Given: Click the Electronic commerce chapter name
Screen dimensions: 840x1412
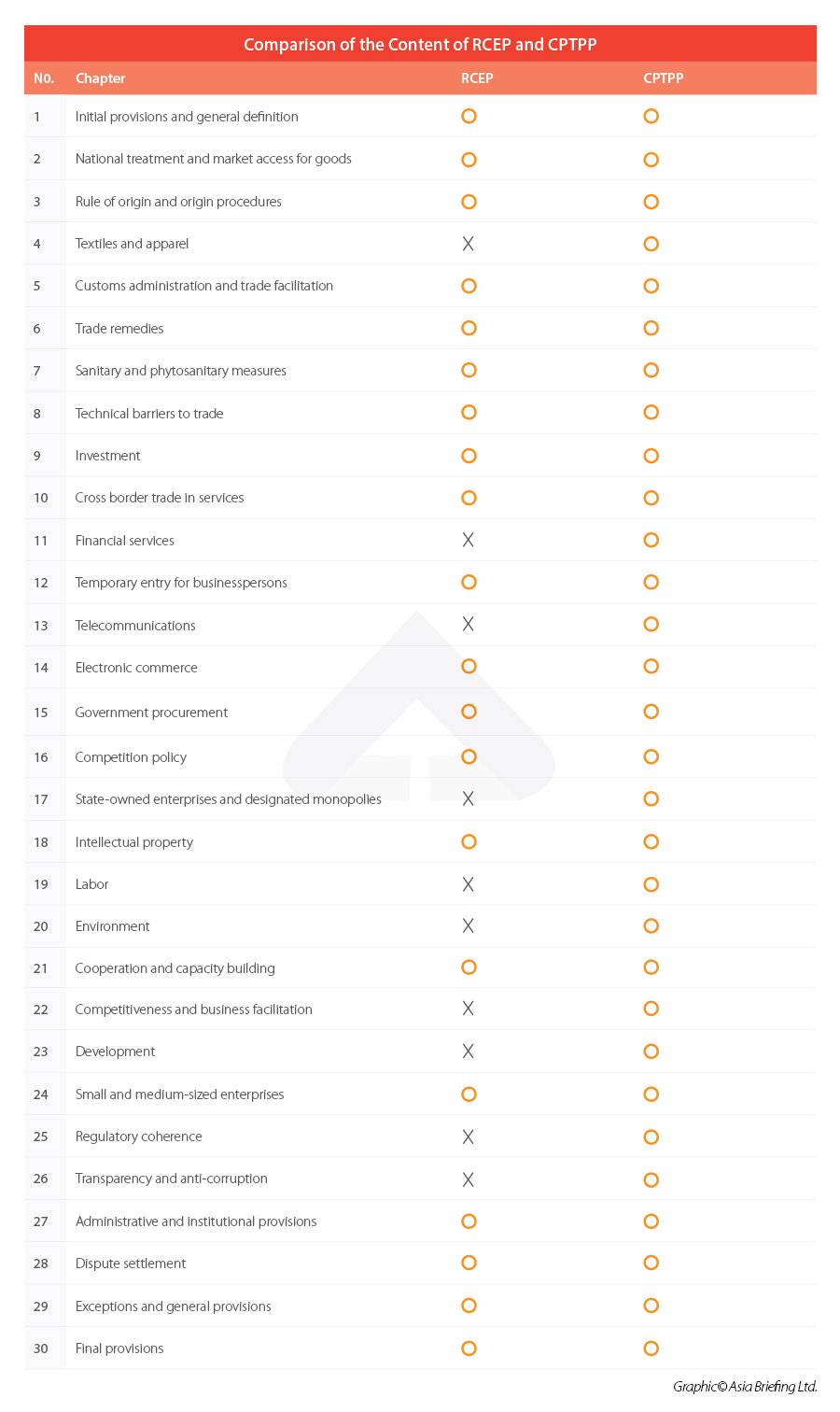Looking at the screenshot, I should point(136,668).
